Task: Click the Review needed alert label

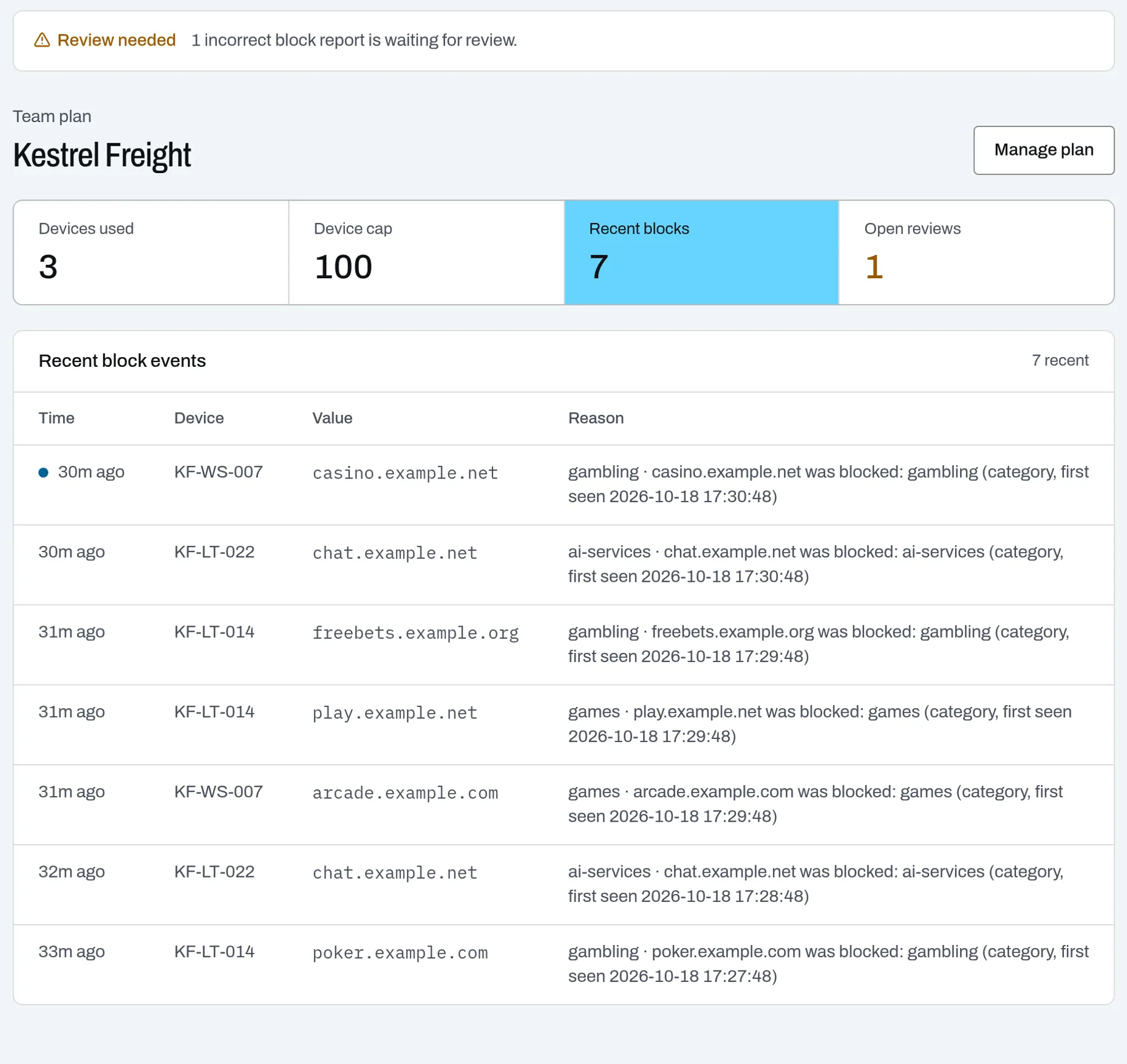Action: tap(117, 40)
